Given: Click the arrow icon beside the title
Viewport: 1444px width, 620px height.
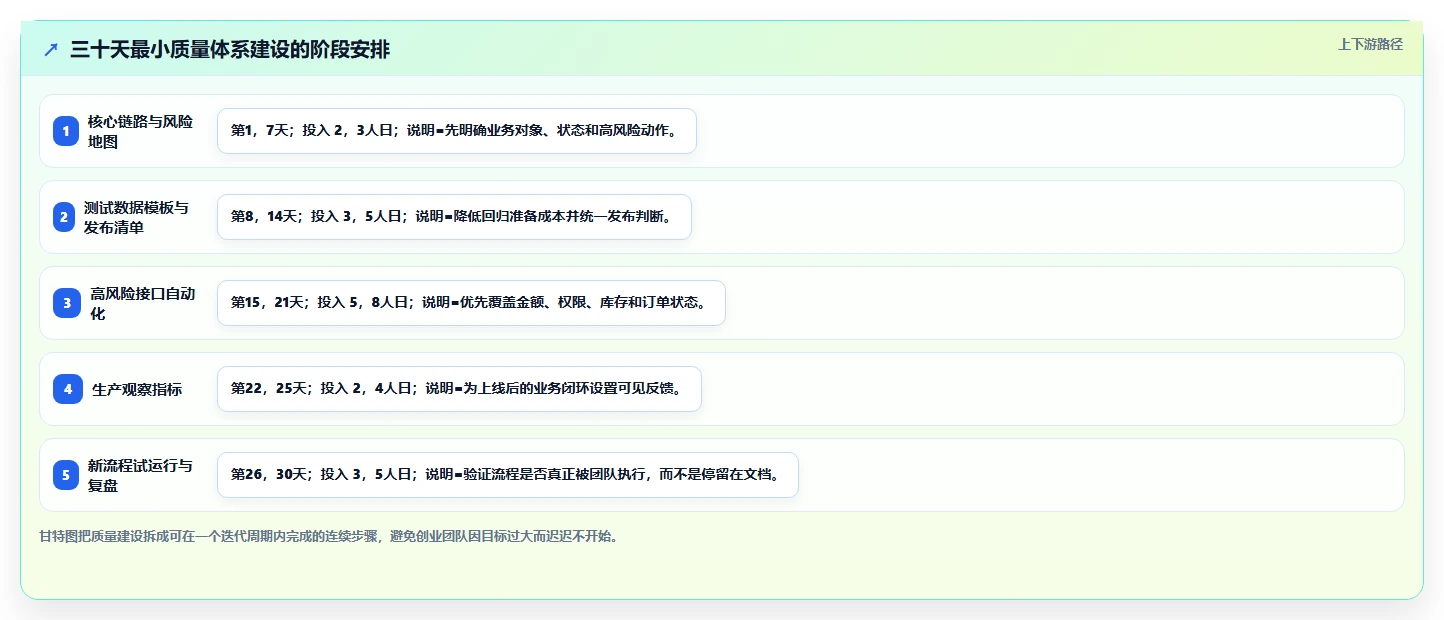Looking at the screenshot, I should [x=51, y=49].
